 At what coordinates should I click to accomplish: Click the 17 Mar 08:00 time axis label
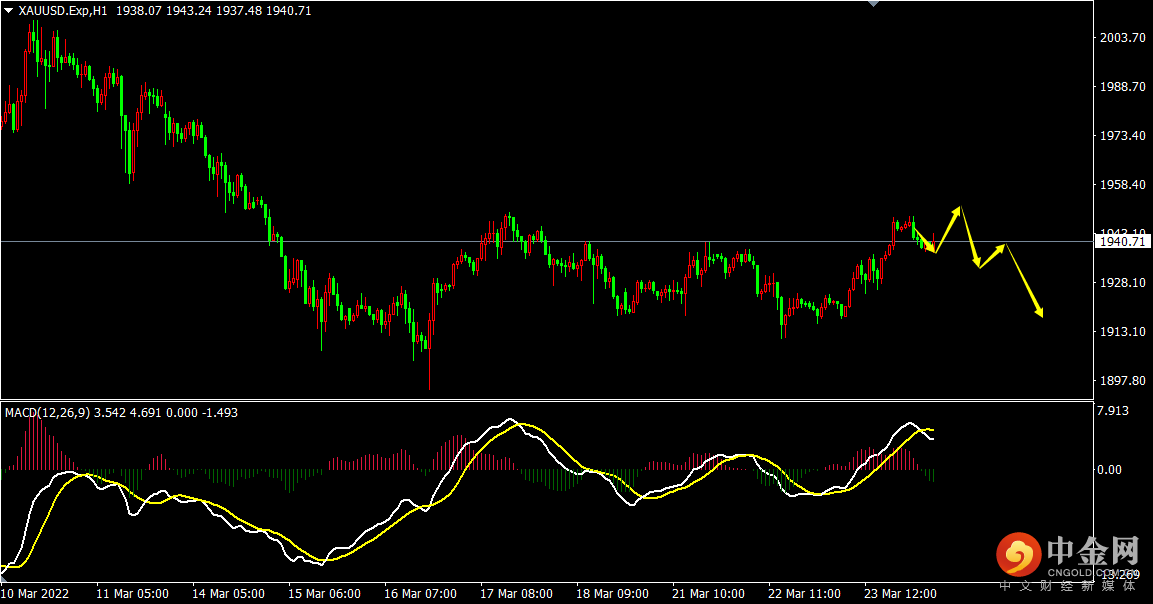(516, 593)
